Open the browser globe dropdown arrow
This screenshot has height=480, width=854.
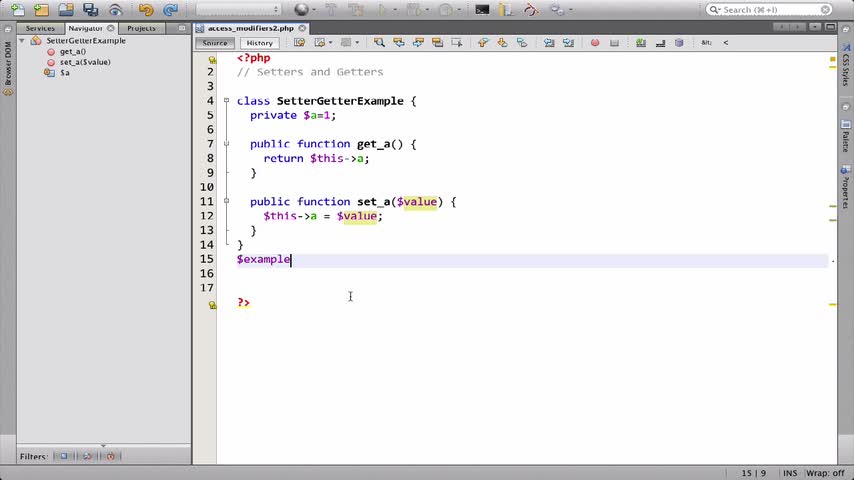(x=314, y=10)
